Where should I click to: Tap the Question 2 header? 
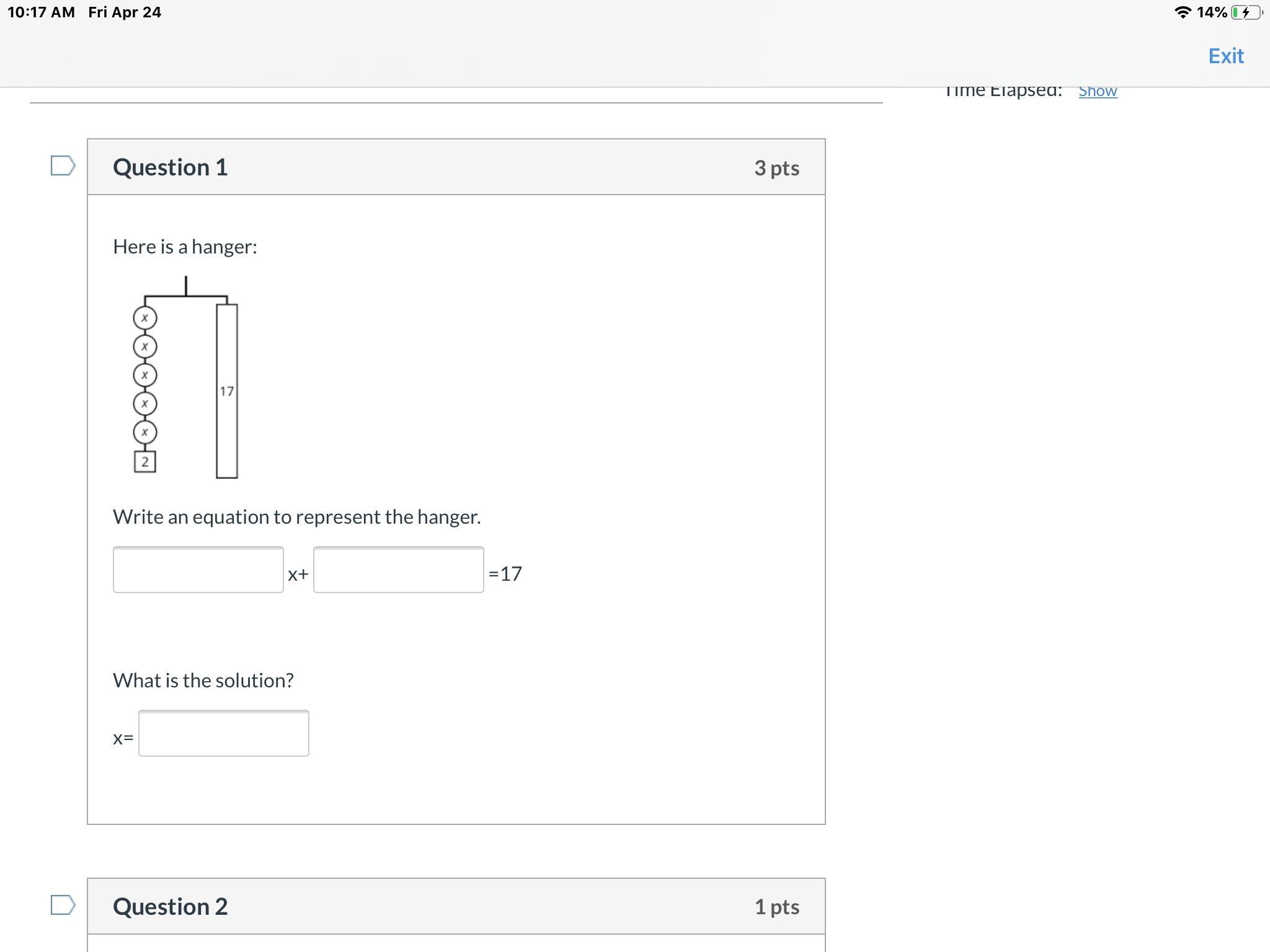[x=170, y=907]
